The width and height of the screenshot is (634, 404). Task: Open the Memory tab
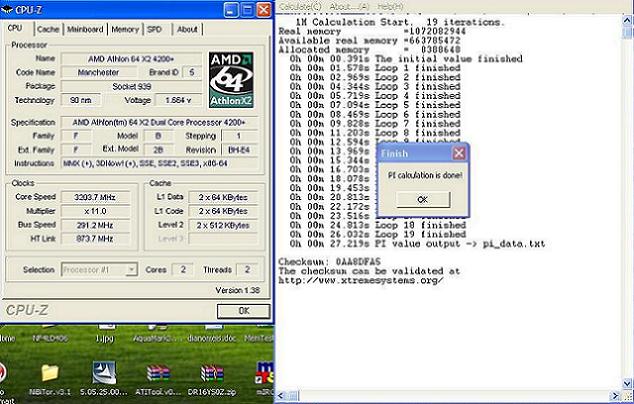[125, 29]
